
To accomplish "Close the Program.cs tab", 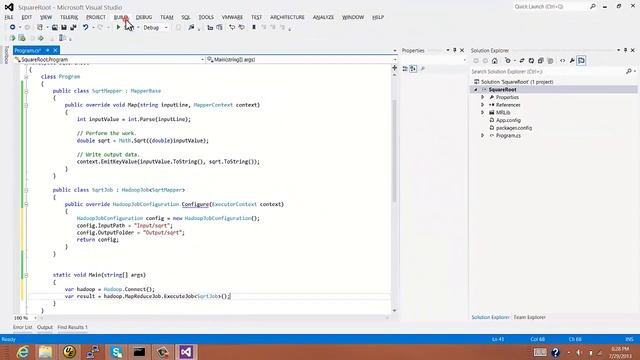I will coord(56,50).
